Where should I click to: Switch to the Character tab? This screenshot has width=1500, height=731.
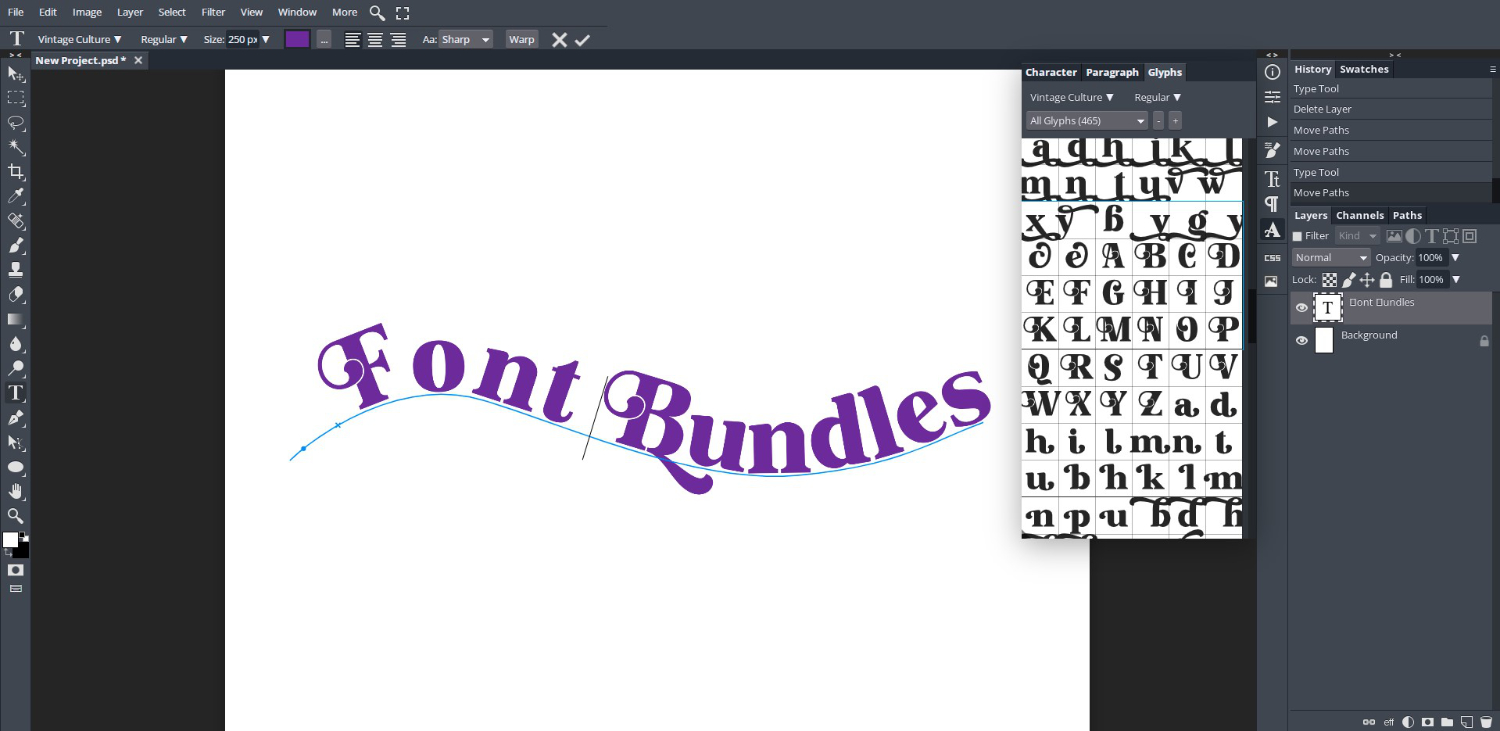pyautogui.click(x=1051, y=72)
